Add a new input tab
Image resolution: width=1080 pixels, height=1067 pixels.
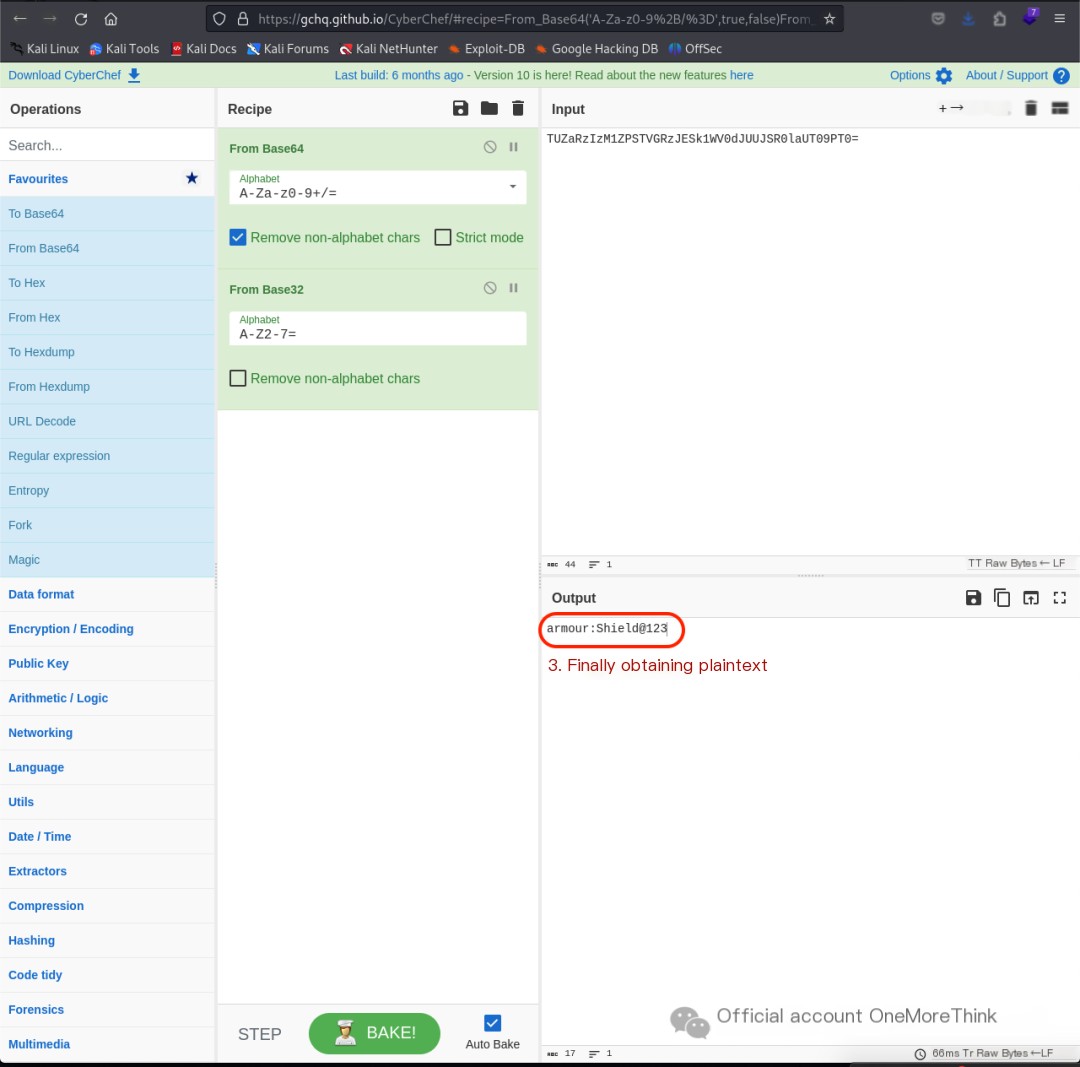[x=942, y=108]
